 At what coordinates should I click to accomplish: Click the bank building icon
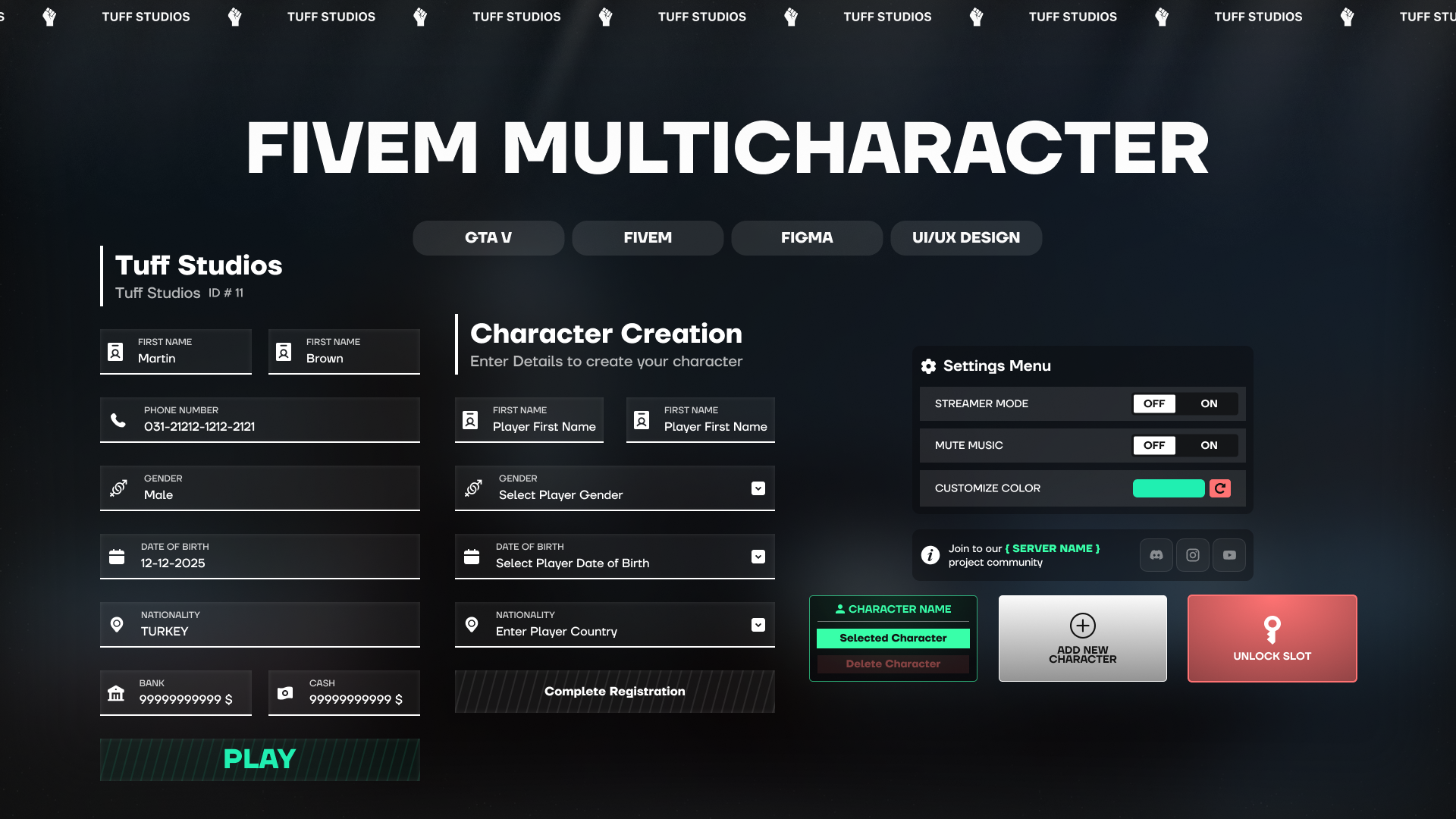tap(116, 693)
